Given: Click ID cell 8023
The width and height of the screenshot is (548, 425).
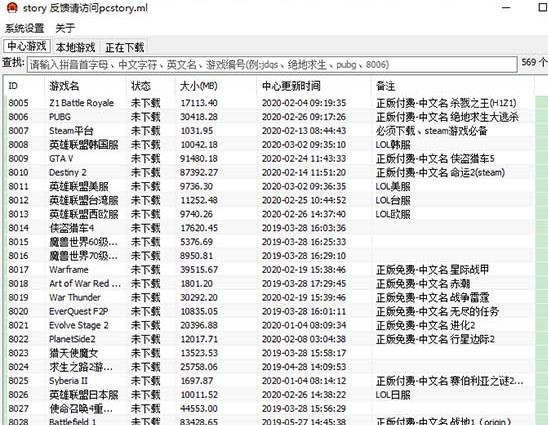Looking at the screenshot, I should tap(19, 353).
